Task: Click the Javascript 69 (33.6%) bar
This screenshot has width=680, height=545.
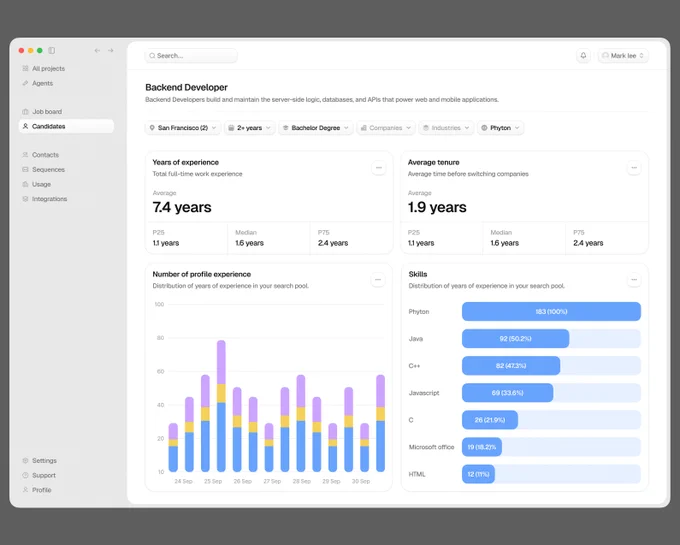Action: coord(507,393)
